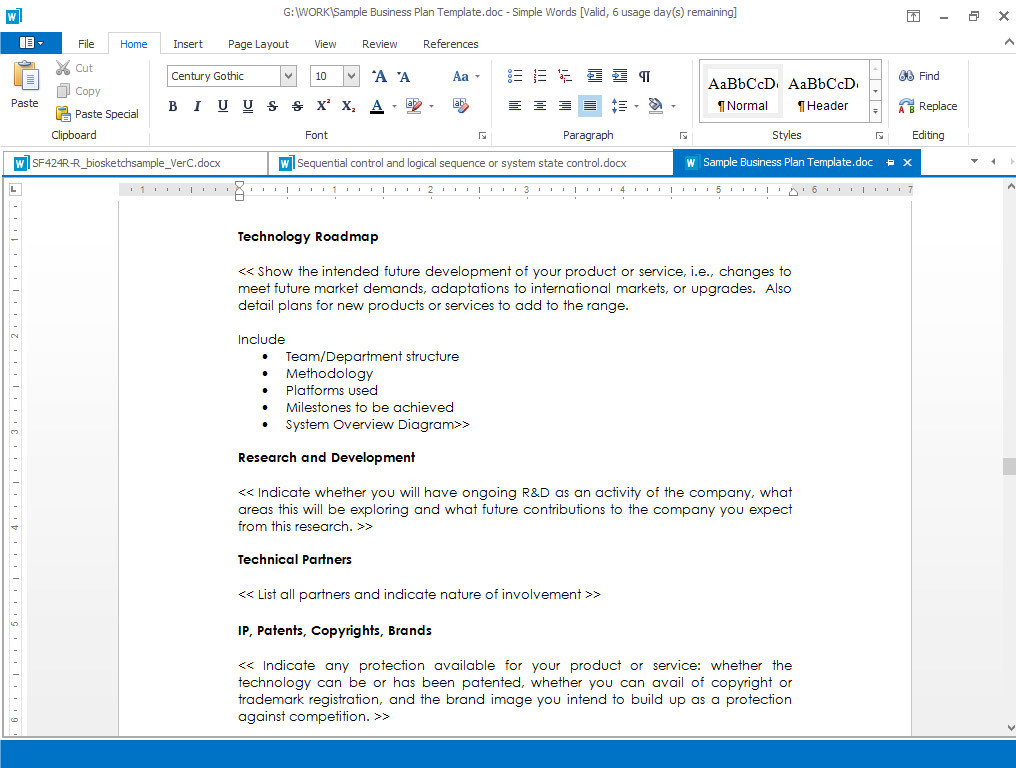Open font color dropdown arrow
Image resolution: width=1016 pixels, height=768 pixels.
394,106
